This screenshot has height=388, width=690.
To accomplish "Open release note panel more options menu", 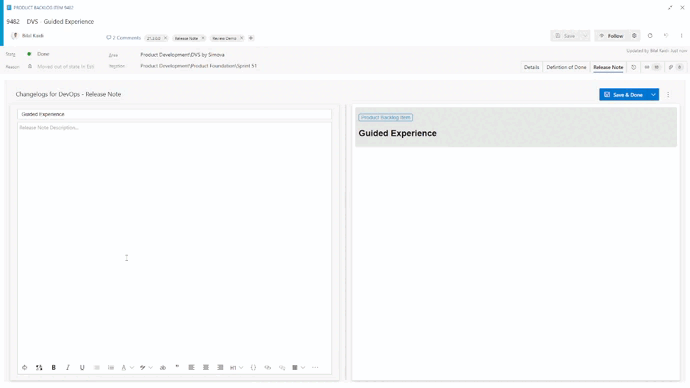I will [668, 95].
